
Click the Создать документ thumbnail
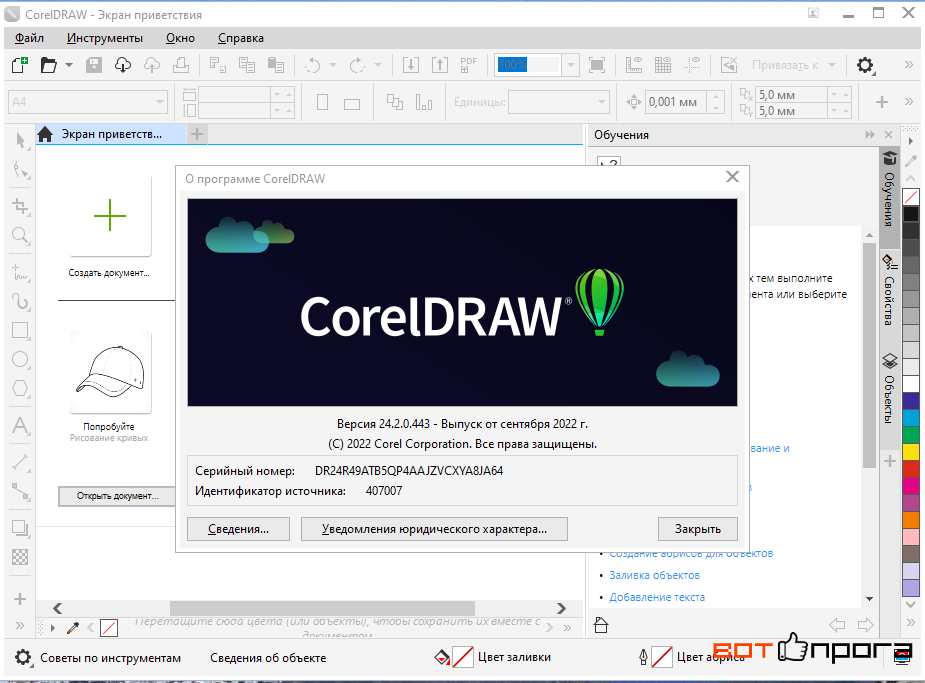pos(110,216)
